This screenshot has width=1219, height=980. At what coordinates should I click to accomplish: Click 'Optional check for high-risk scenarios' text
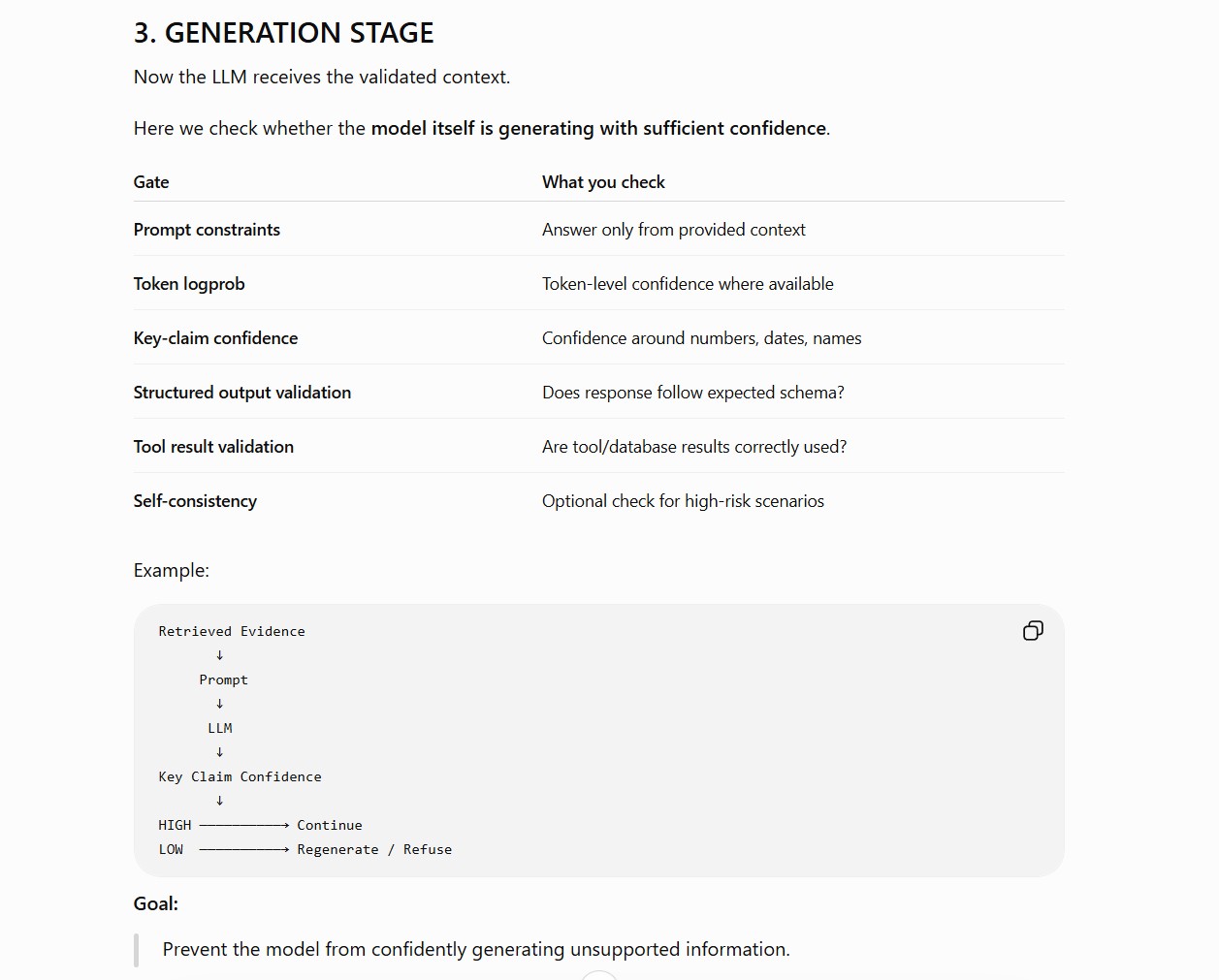point(683,501)
